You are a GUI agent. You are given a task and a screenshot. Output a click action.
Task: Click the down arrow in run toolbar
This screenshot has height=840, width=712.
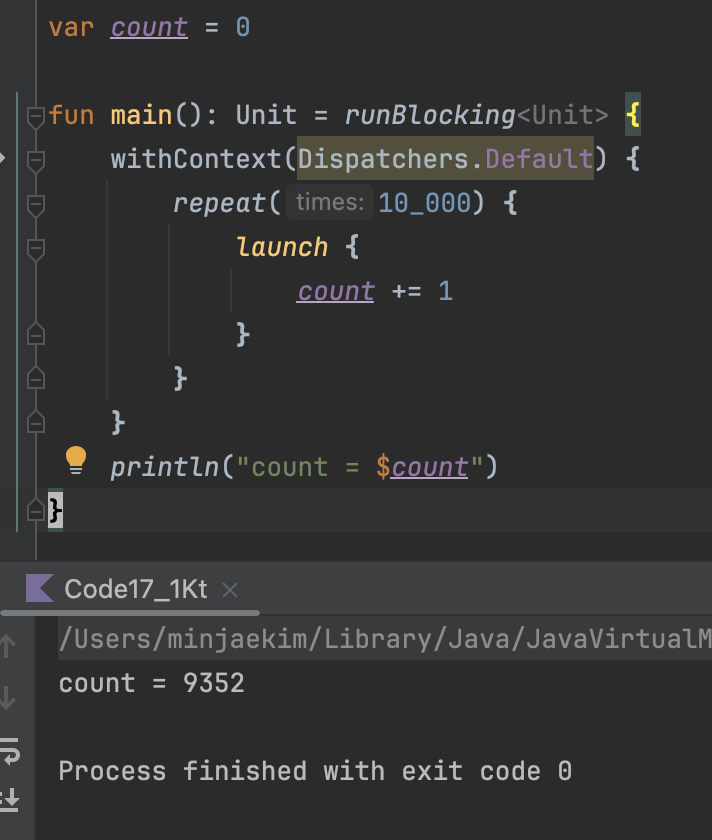8,698
